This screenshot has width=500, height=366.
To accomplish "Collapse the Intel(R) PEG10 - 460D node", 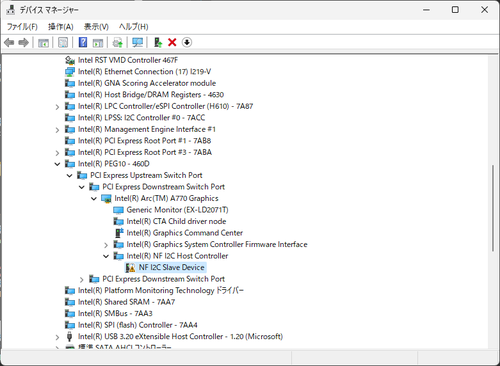I will tap(57, 164).
